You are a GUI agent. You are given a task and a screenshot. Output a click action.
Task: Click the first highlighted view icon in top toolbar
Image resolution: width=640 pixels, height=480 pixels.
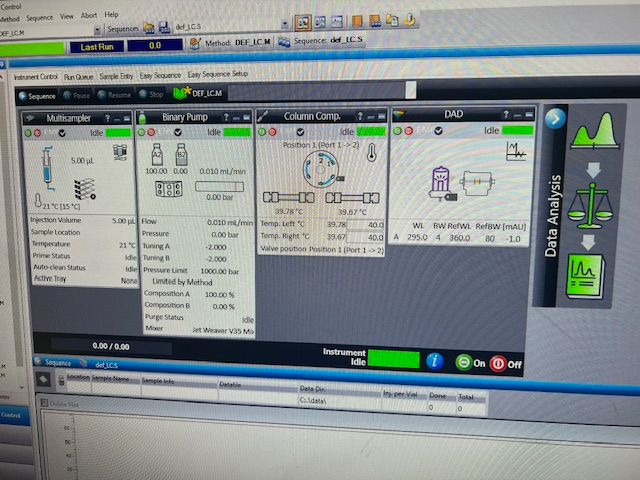(x=303, y=23)
